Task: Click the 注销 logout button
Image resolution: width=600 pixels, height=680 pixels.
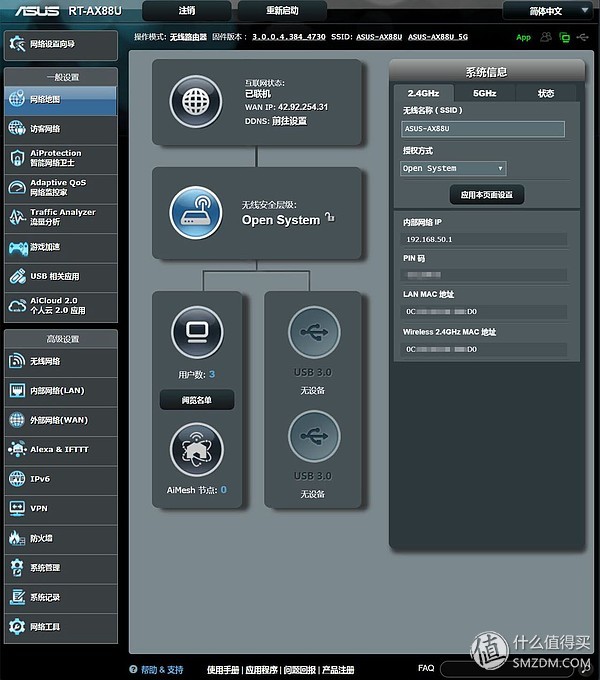Action: click(x=187, y=11)
